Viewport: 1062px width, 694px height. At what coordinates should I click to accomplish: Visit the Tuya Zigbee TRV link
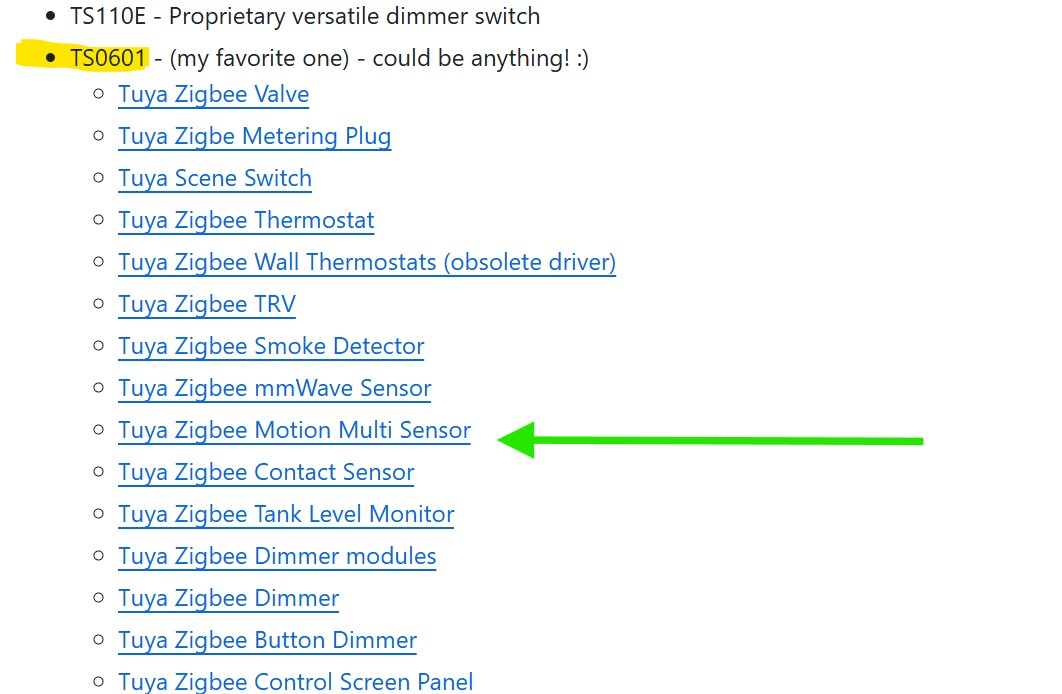click(207, 304)
